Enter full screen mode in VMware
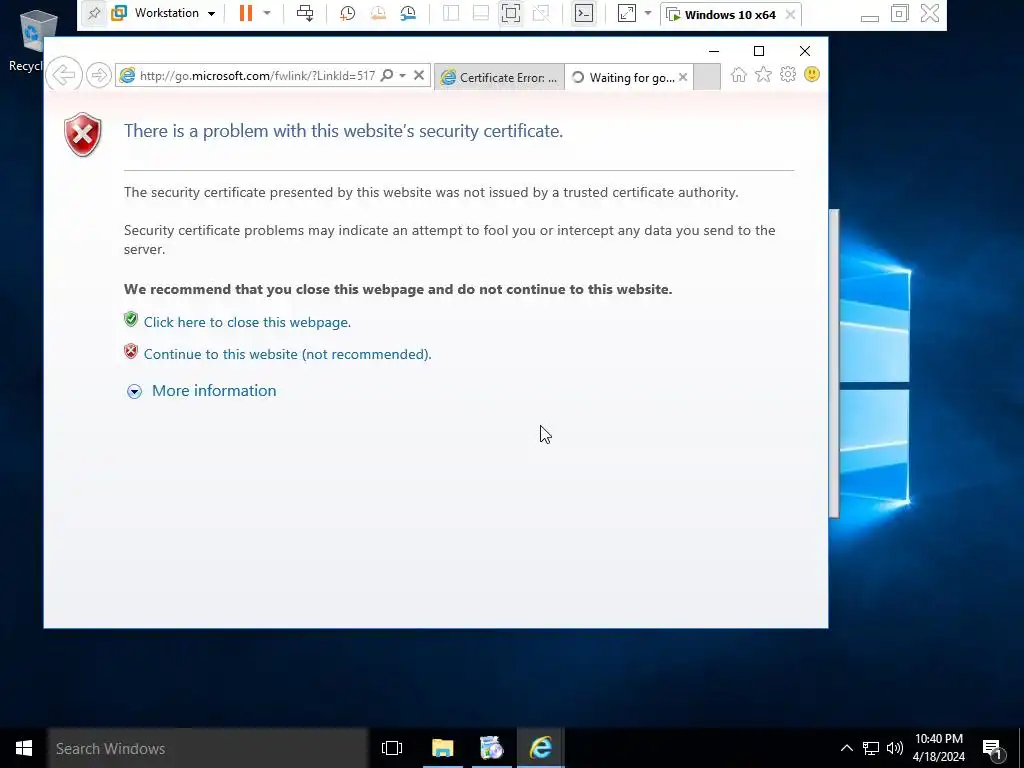 (511, 14)
